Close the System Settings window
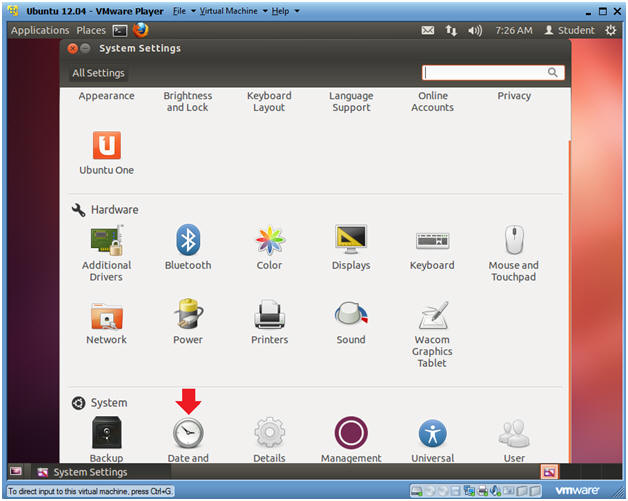The width and height of the screenshot is (628, 501). [x=72, y=48]
